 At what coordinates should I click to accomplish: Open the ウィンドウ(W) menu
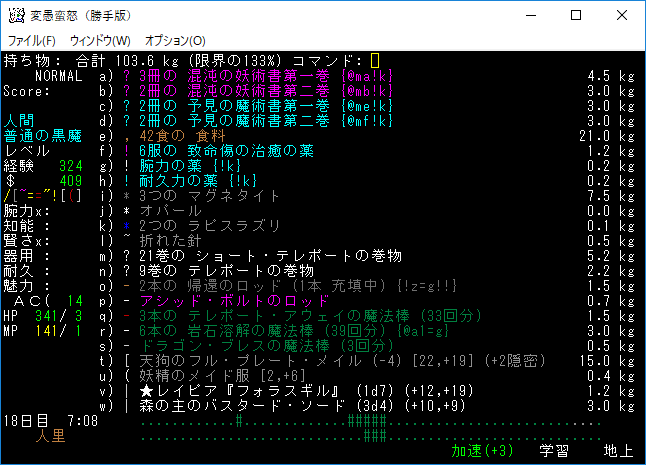[100, 41]
